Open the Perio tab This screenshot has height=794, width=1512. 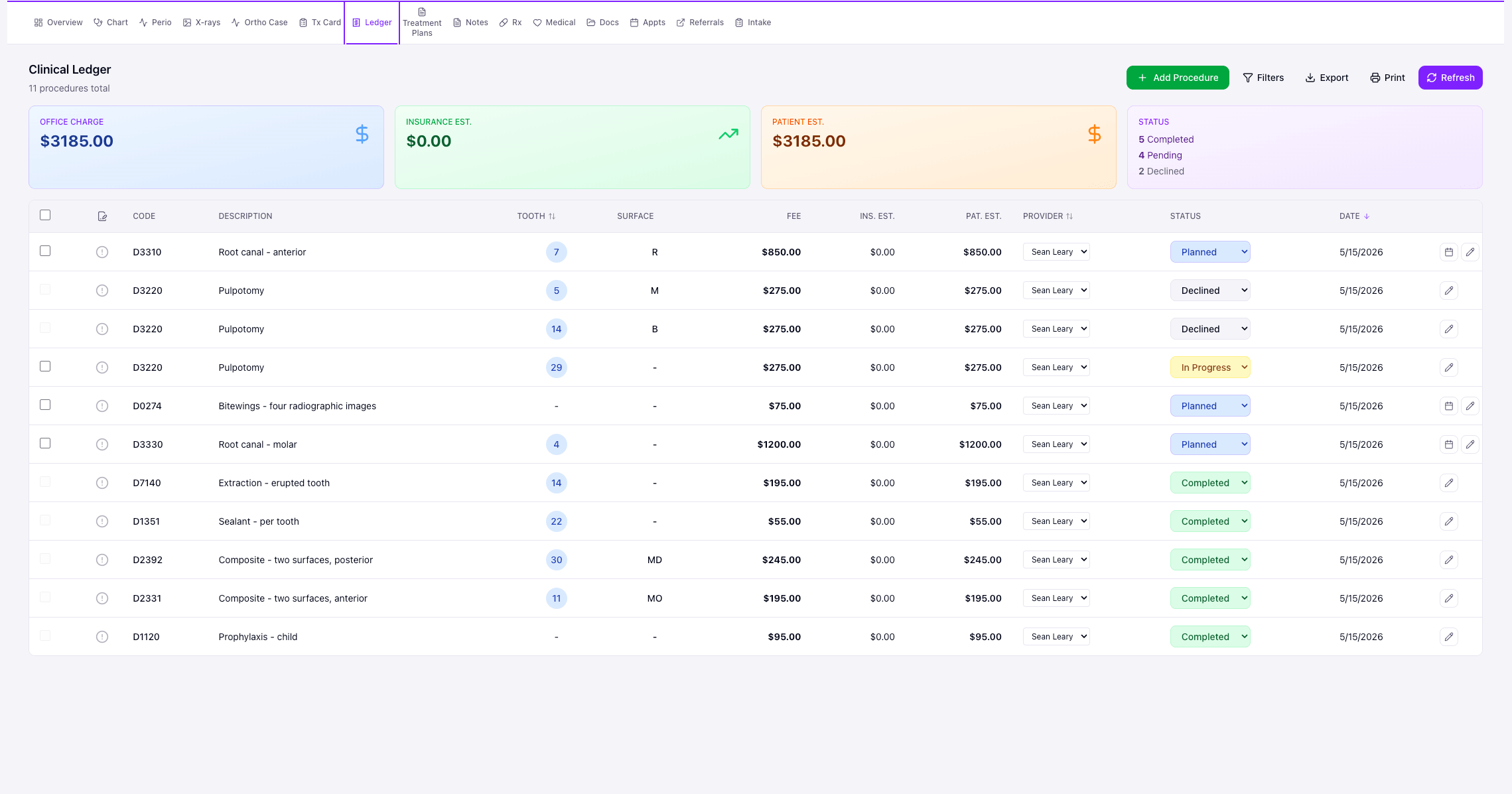pos(155,23)
